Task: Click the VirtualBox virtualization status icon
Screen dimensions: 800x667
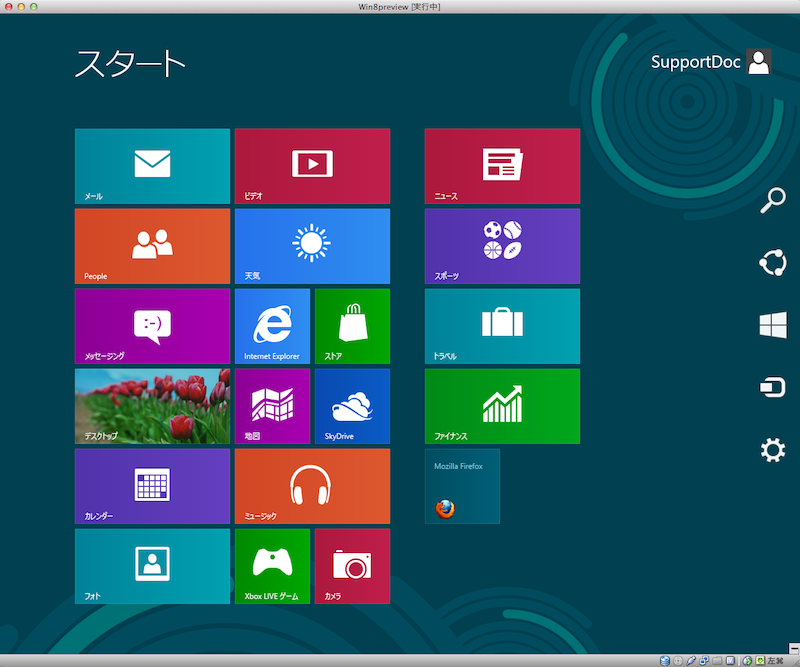Action: [x=731, y=661]
